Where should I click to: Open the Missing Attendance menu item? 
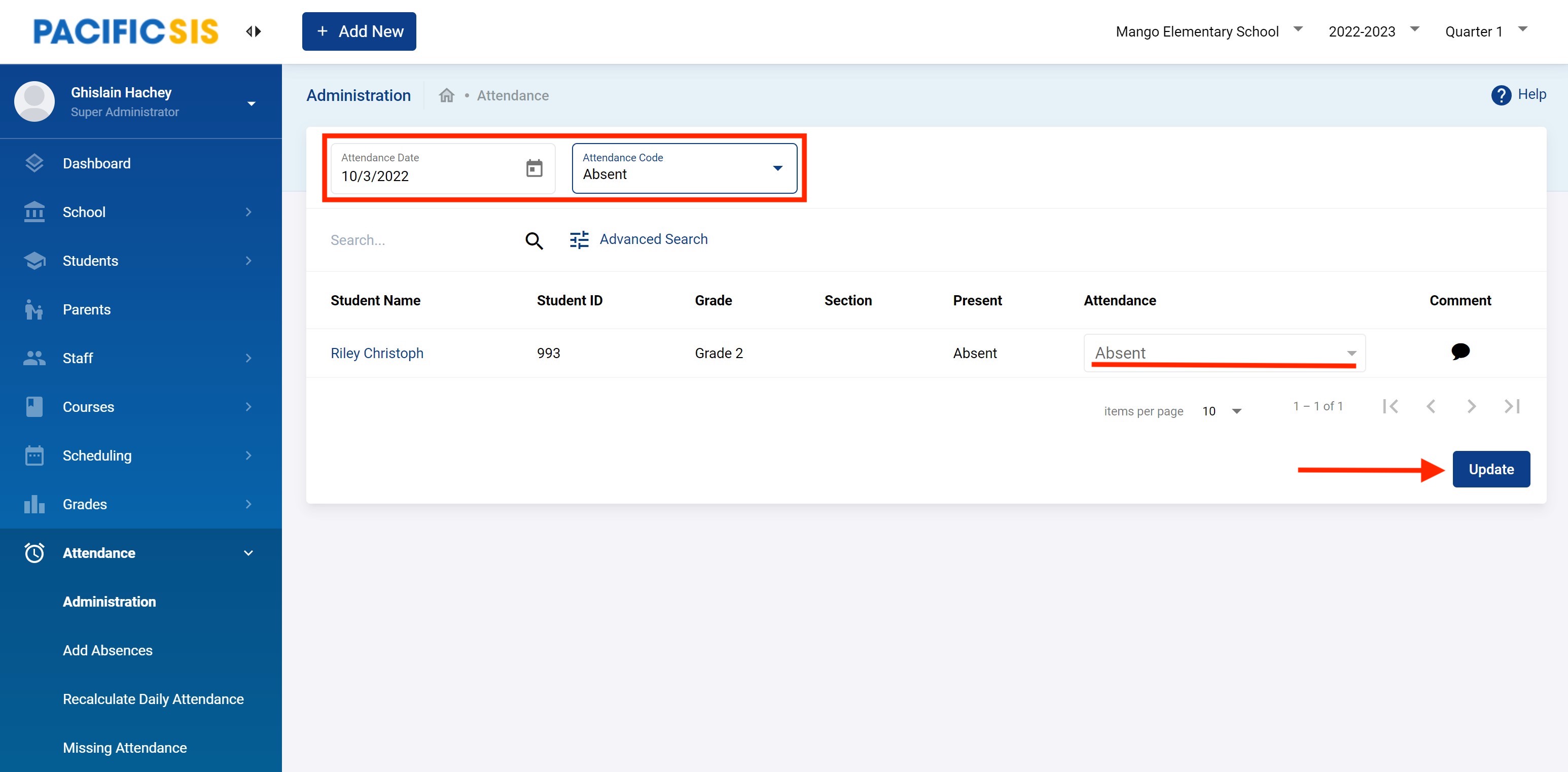click(125, 748)
